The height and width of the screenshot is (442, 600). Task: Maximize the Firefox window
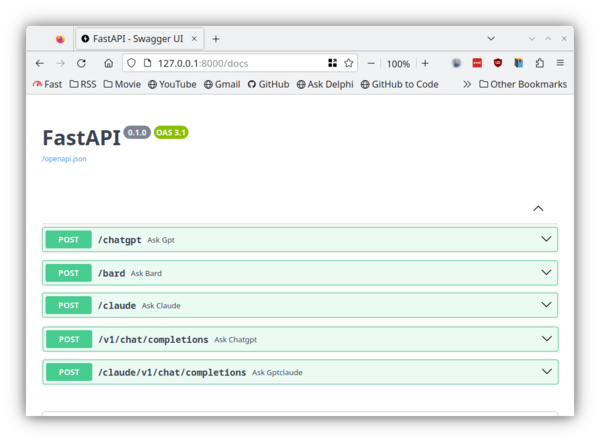click(548, 39)
